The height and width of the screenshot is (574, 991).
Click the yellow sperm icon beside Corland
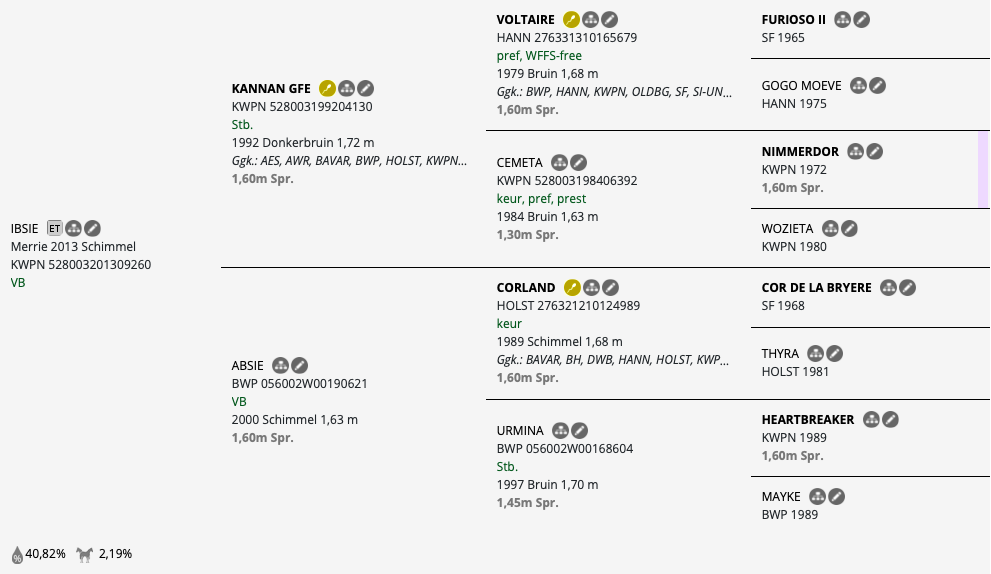(572, 288)
